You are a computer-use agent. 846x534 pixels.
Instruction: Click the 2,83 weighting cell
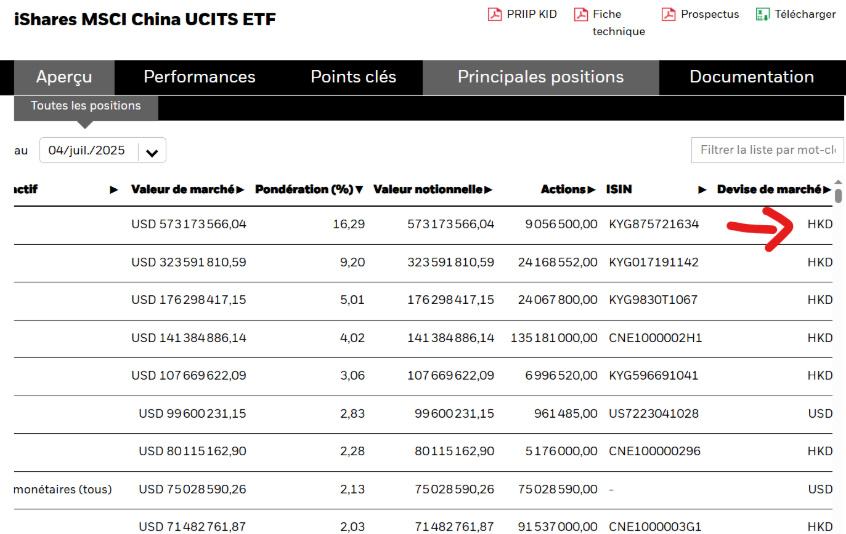coord(352,414)
